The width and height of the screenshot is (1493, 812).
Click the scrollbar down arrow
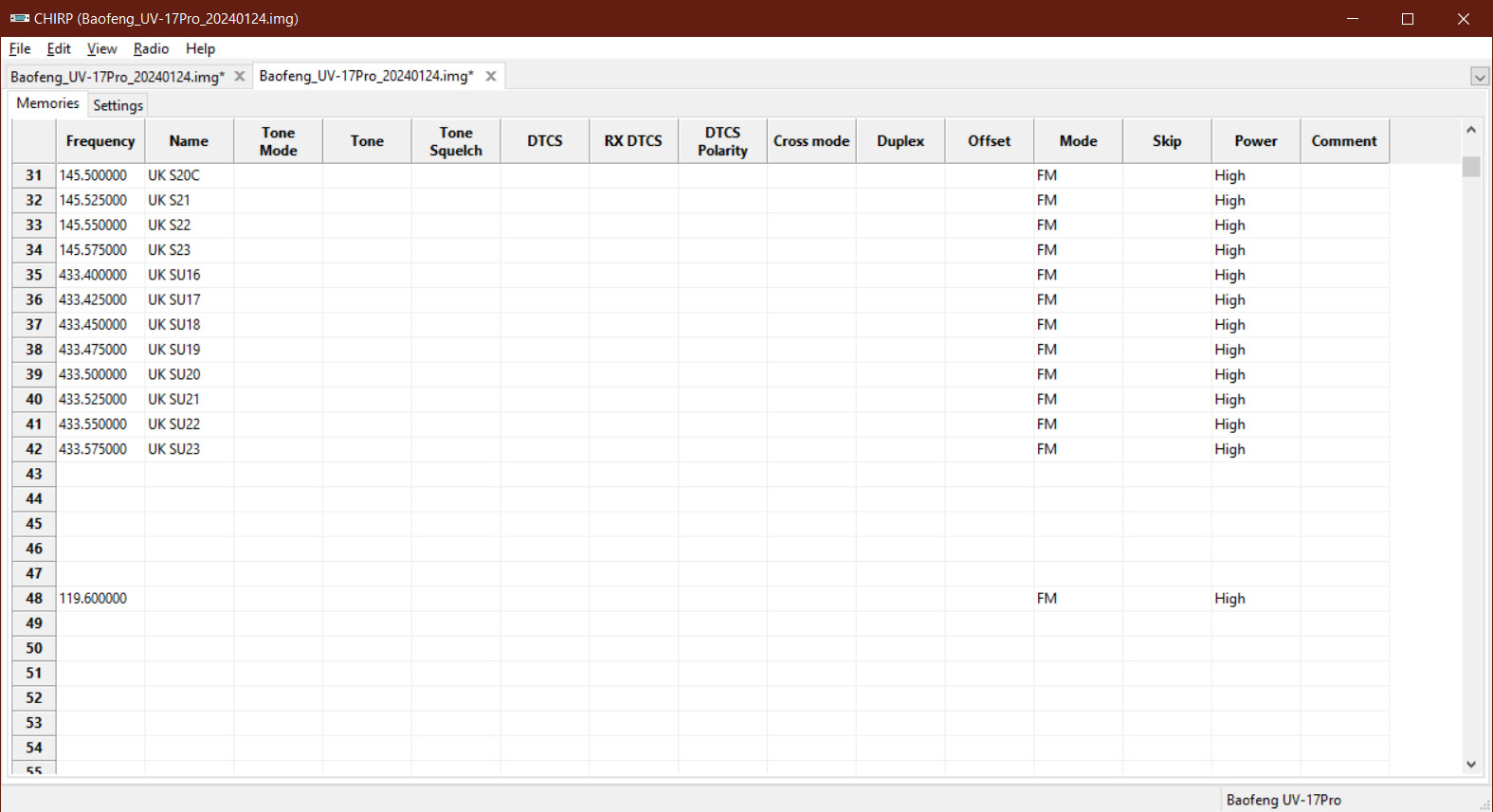1471,765
